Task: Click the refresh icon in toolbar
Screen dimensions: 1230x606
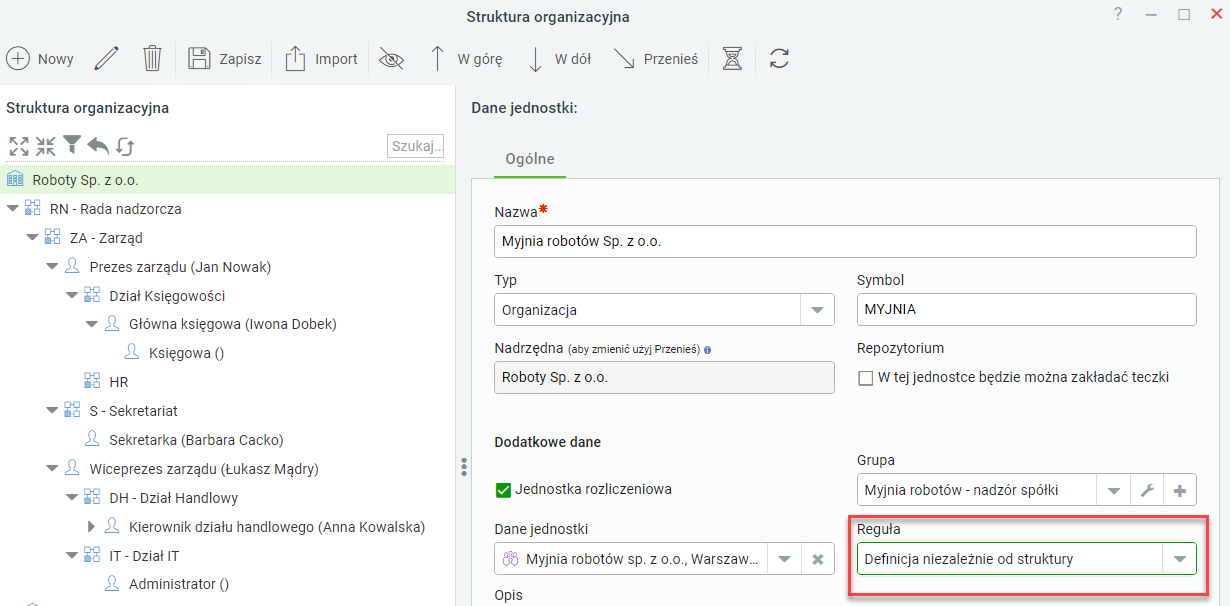Action: tap(780, 59)
